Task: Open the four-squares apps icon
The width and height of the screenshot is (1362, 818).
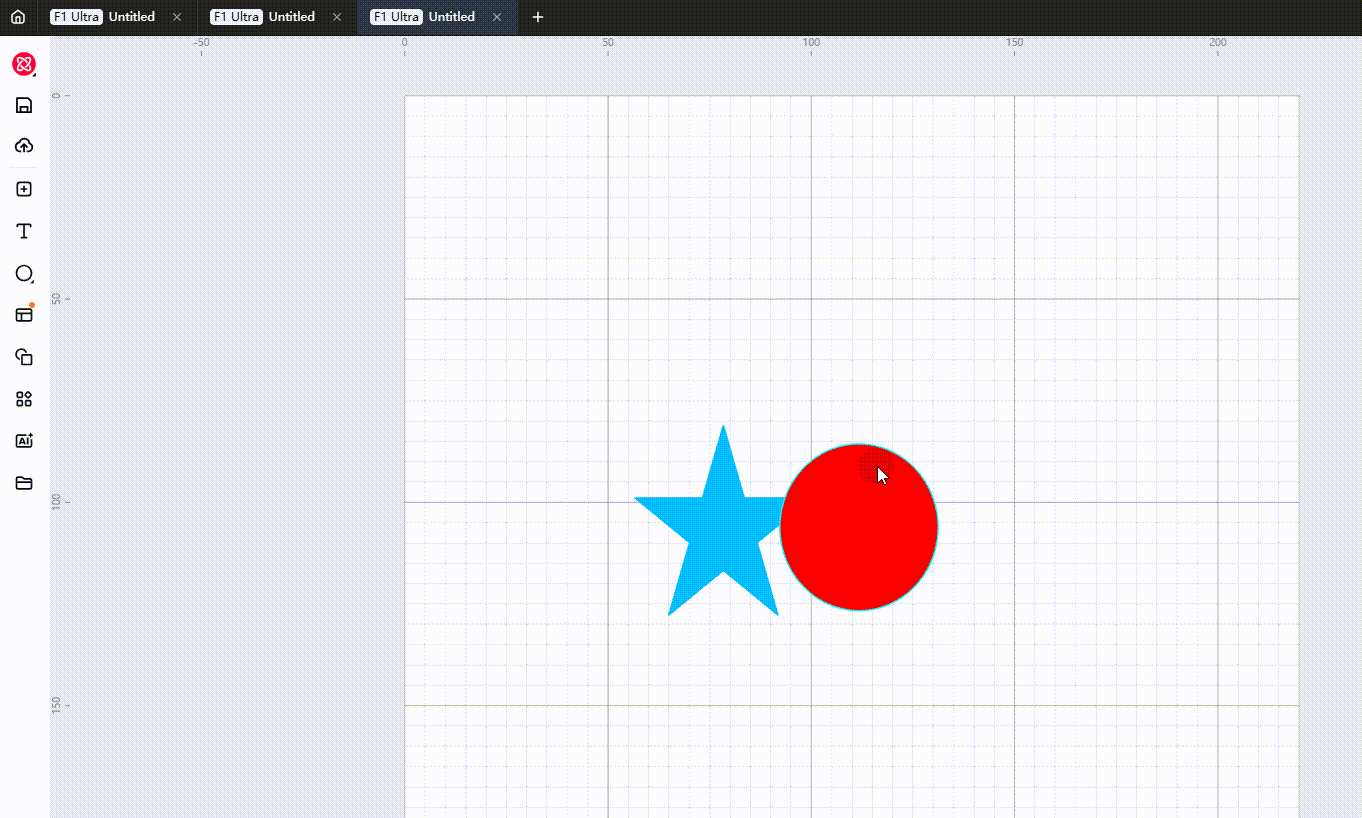Action: 24,399
